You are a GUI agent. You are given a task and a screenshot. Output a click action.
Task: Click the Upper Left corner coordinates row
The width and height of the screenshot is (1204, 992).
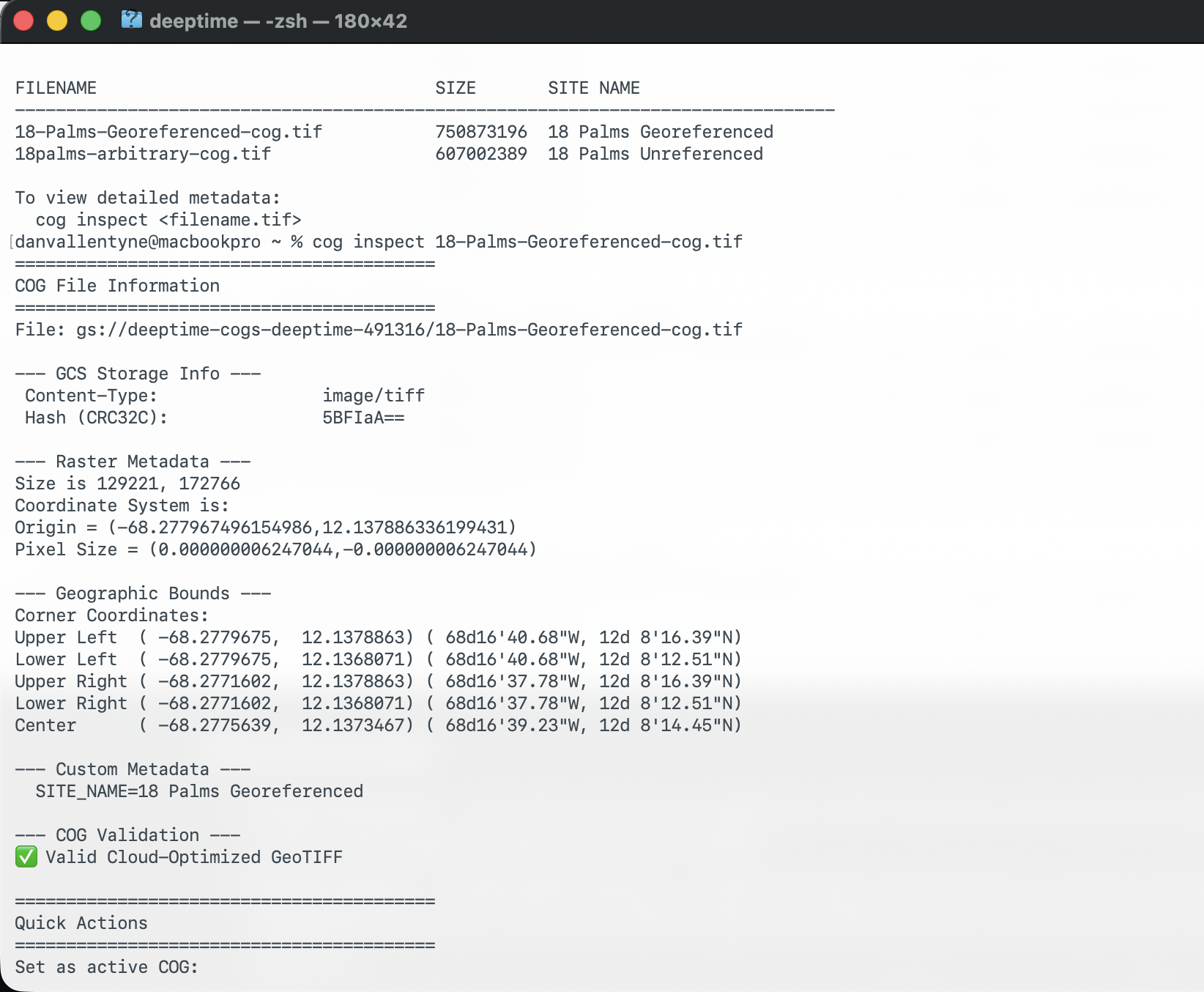378,637
